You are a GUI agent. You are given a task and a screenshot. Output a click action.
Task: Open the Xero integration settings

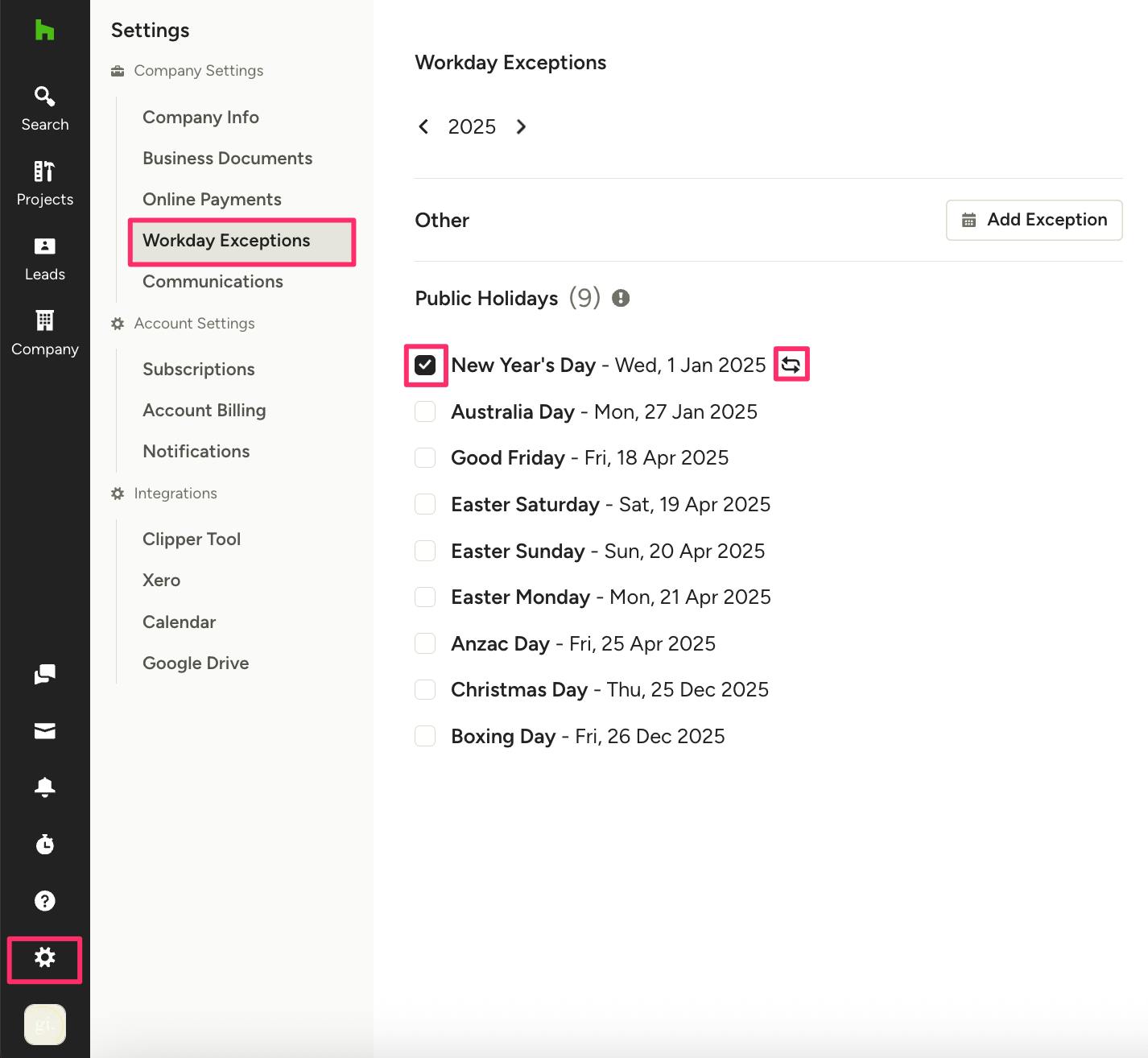(x=161, y=581)
